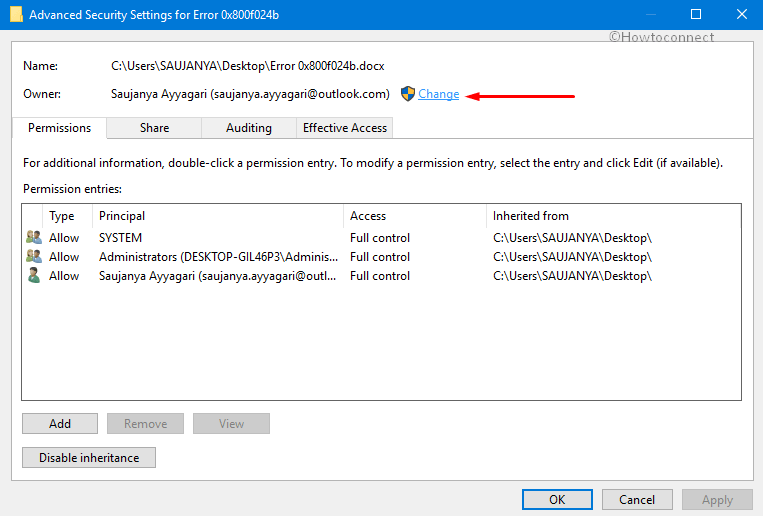
Task: Click Disable inheritance
Action: pos(89,458)
